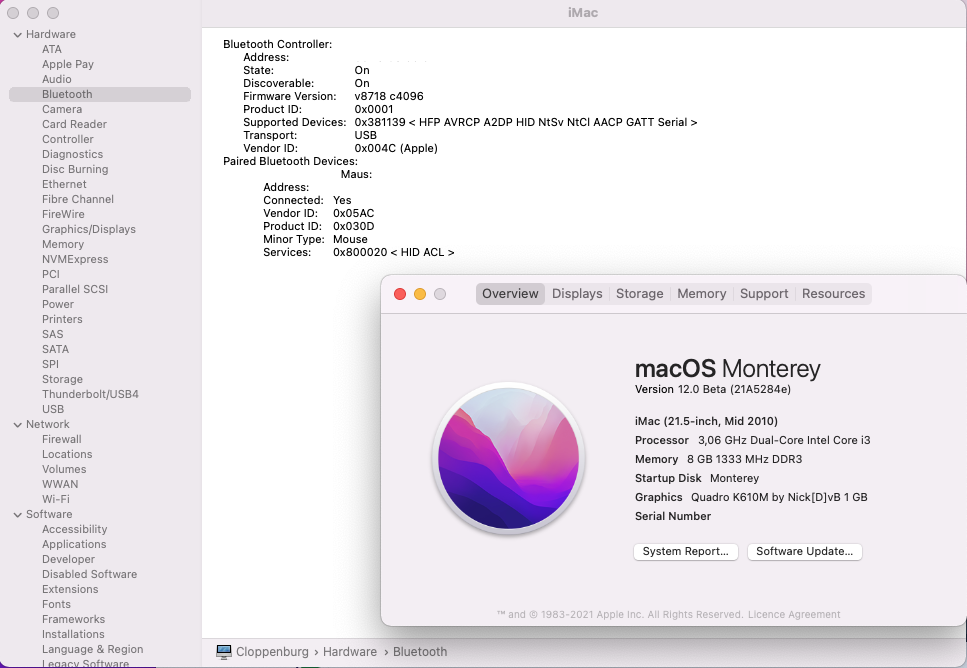Select WWAN under Network
The image size is (967, 668).
[60, 484]
